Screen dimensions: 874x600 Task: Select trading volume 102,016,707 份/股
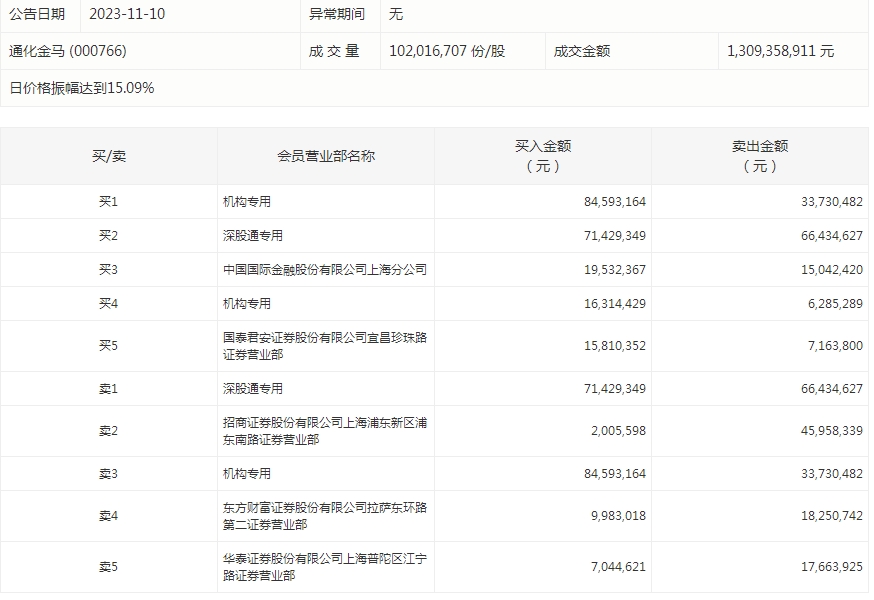[x=447, y=51]
